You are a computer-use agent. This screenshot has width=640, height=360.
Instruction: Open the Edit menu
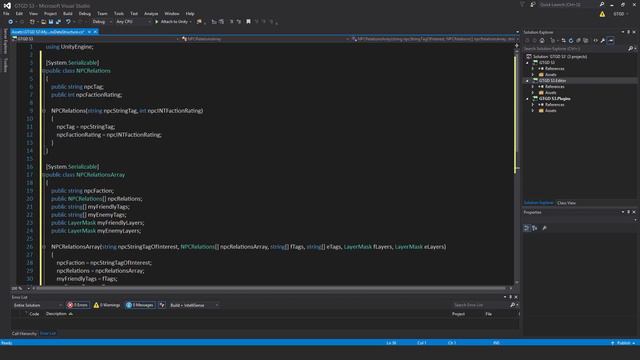(19, 13)
